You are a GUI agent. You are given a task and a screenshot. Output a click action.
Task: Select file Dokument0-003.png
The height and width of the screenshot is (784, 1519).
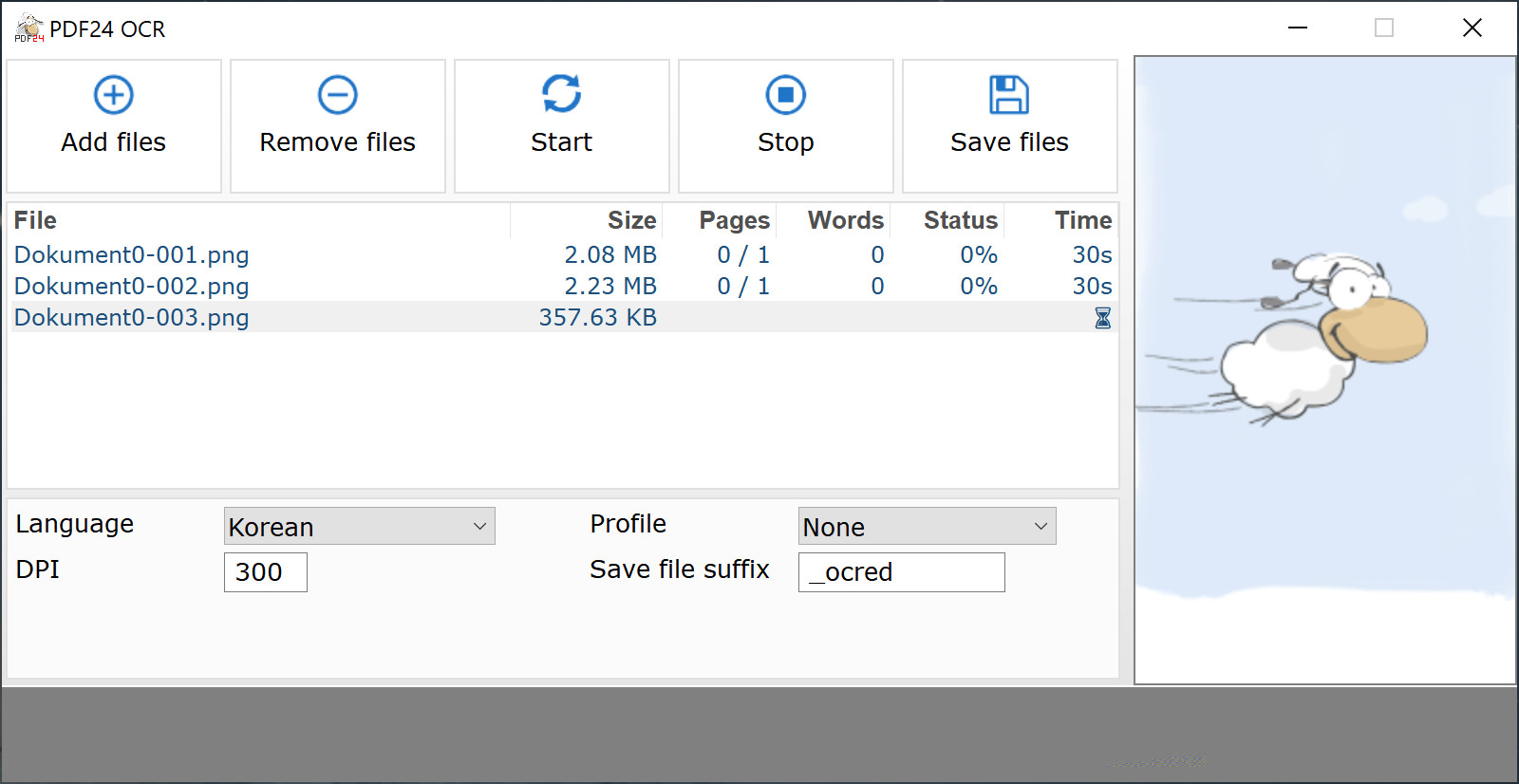132,317
